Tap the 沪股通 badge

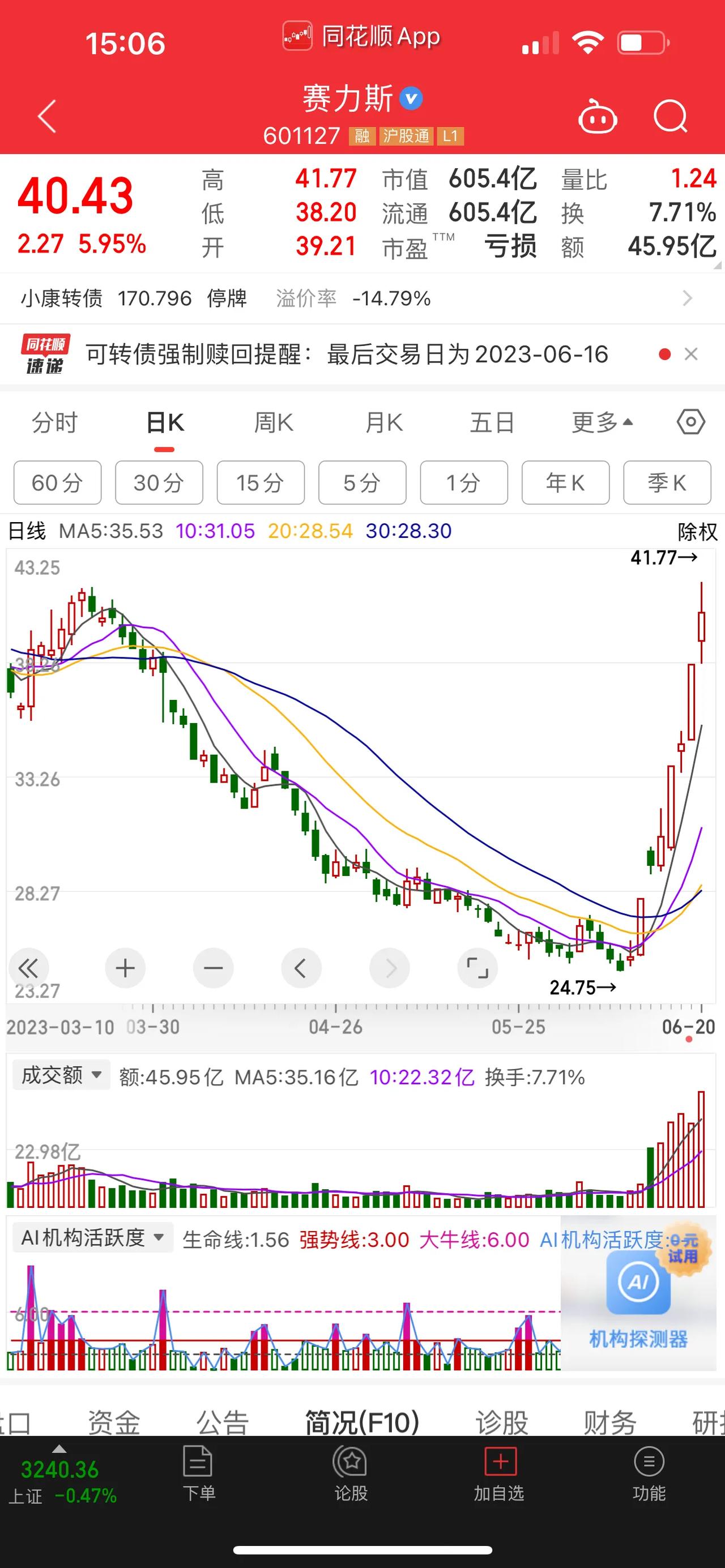[x=406, y=136]
